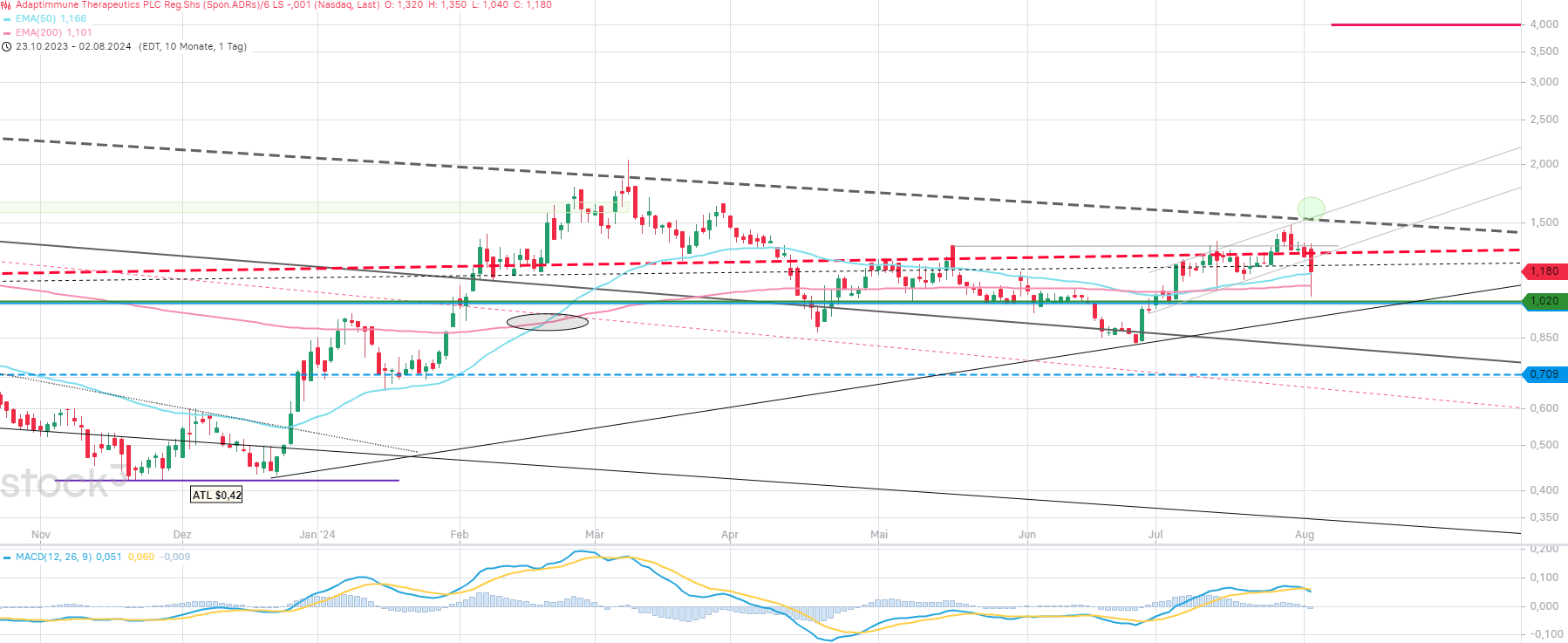Click the clock icon beside the date range

point(7,47)
